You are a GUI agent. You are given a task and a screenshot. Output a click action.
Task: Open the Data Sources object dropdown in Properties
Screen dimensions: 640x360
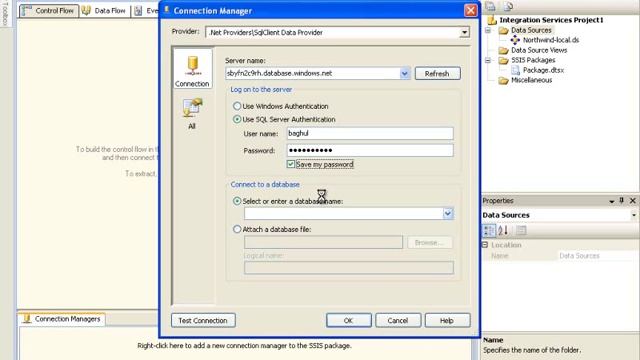(x=633, y=215)
